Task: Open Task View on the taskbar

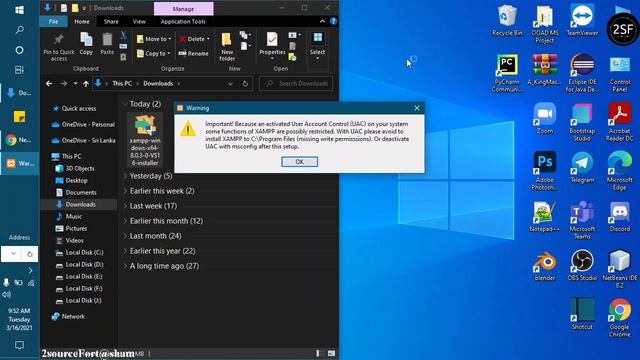Action: (19, 70)
